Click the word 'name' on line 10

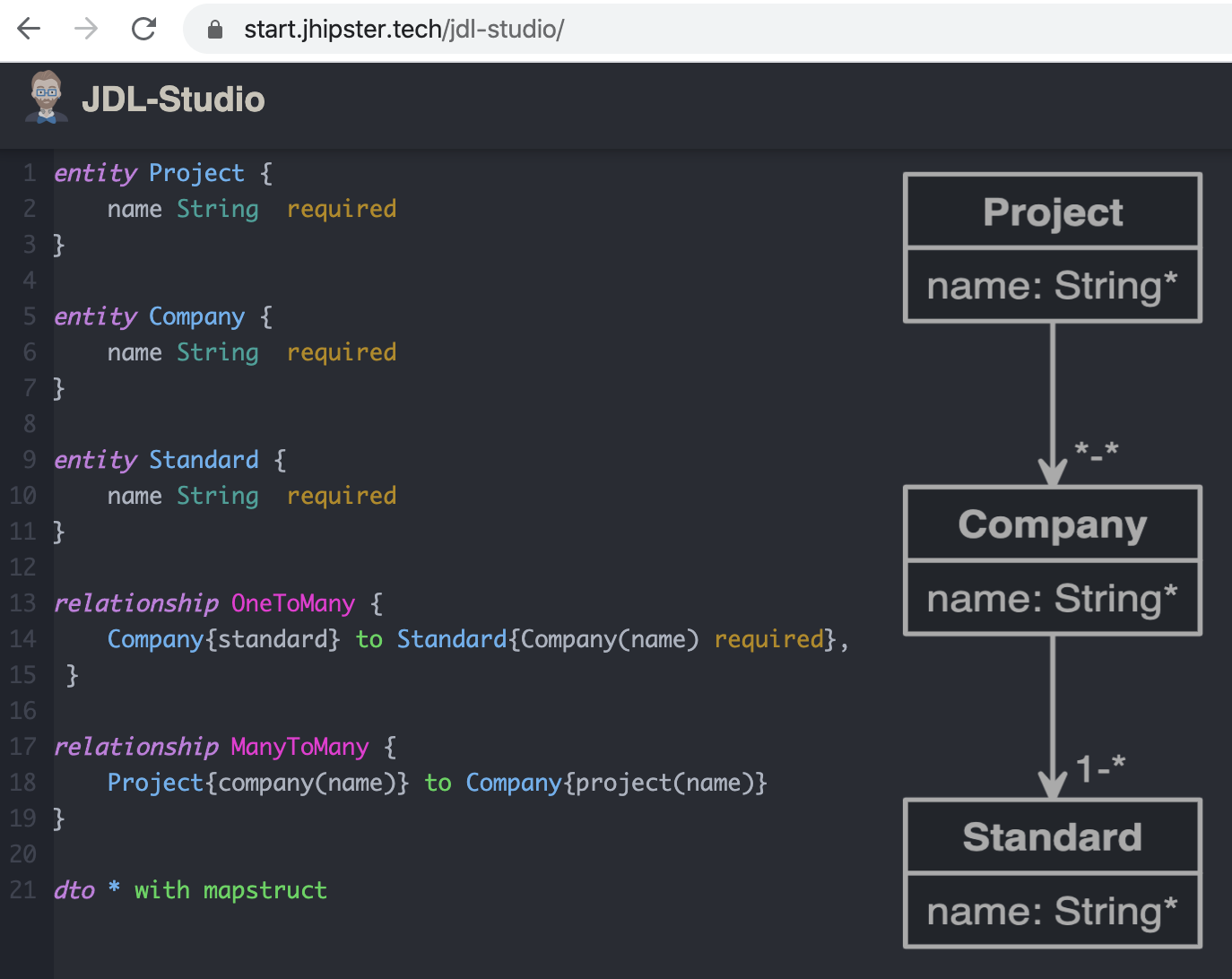coord(134,496)
